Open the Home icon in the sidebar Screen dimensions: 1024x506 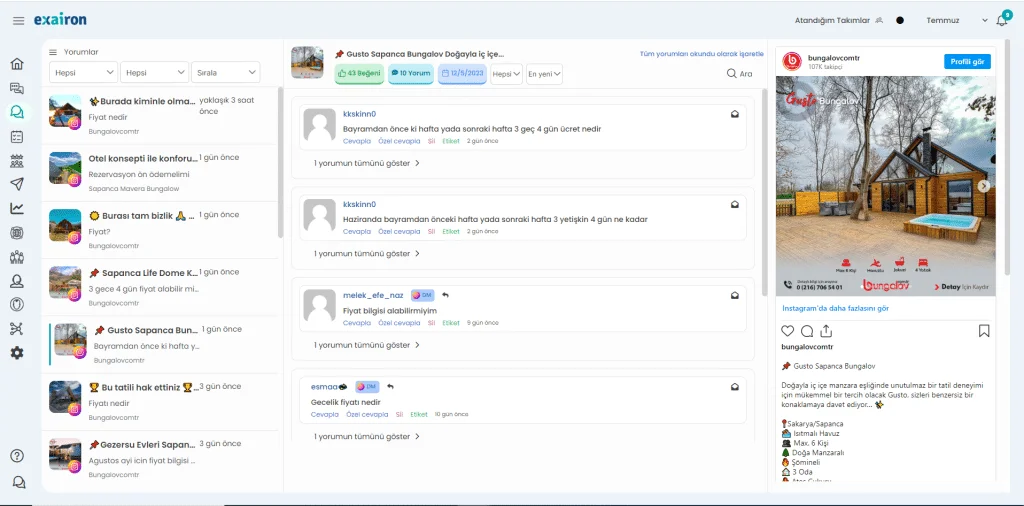click(x=17, y=63)
